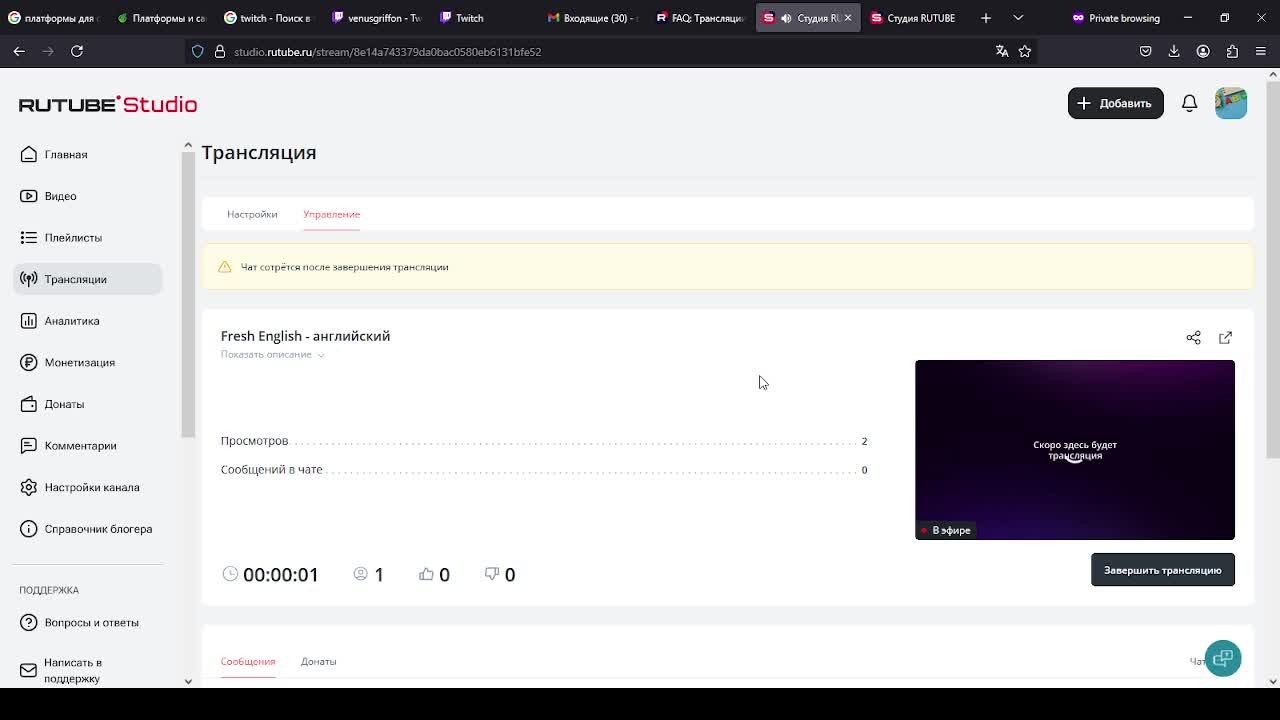Mute audio on the Студия RUTUBE tab
This screenshot has height=720, width=1280.
click(x=786, y=18)
